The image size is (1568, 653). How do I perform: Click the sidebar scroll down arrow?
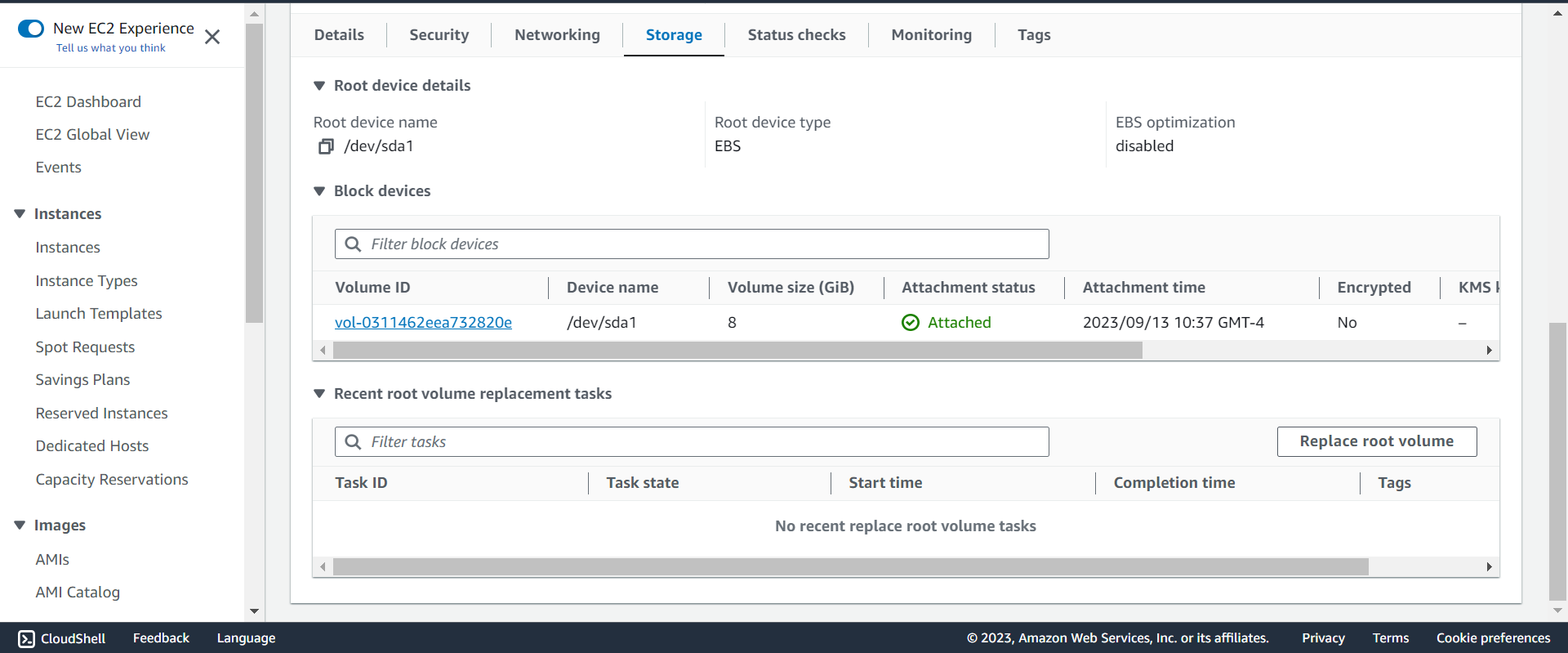tap(254, 611)
